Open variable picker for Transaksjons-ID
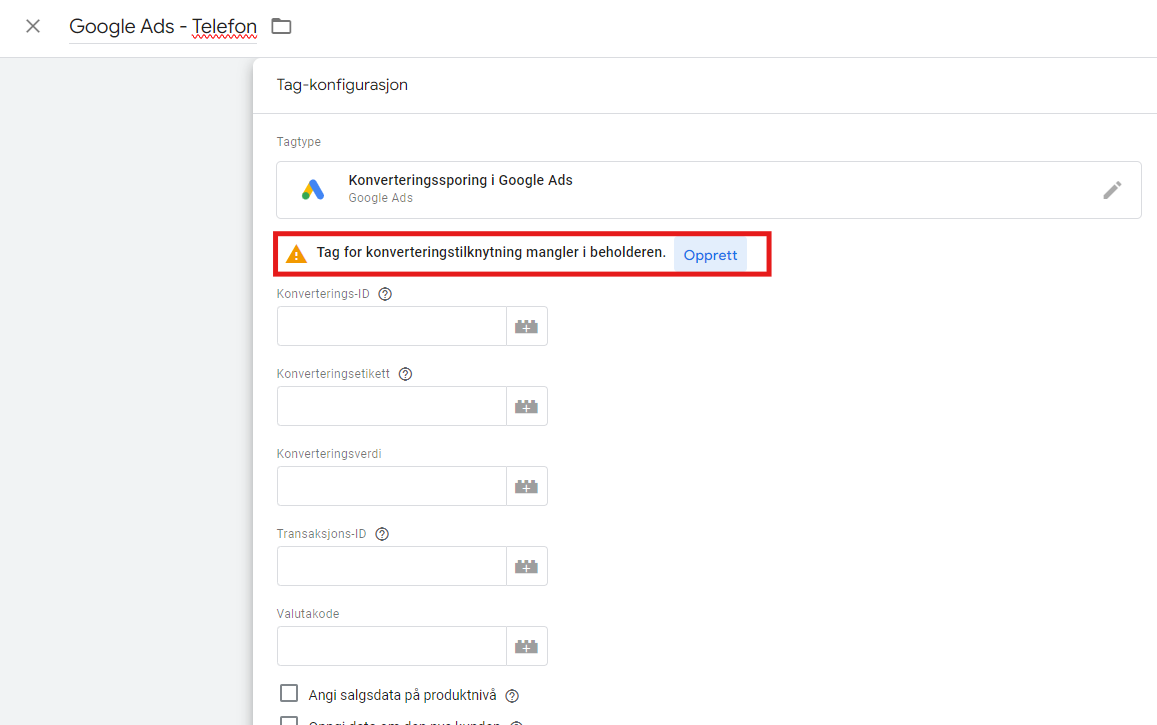 pos(526,566)
